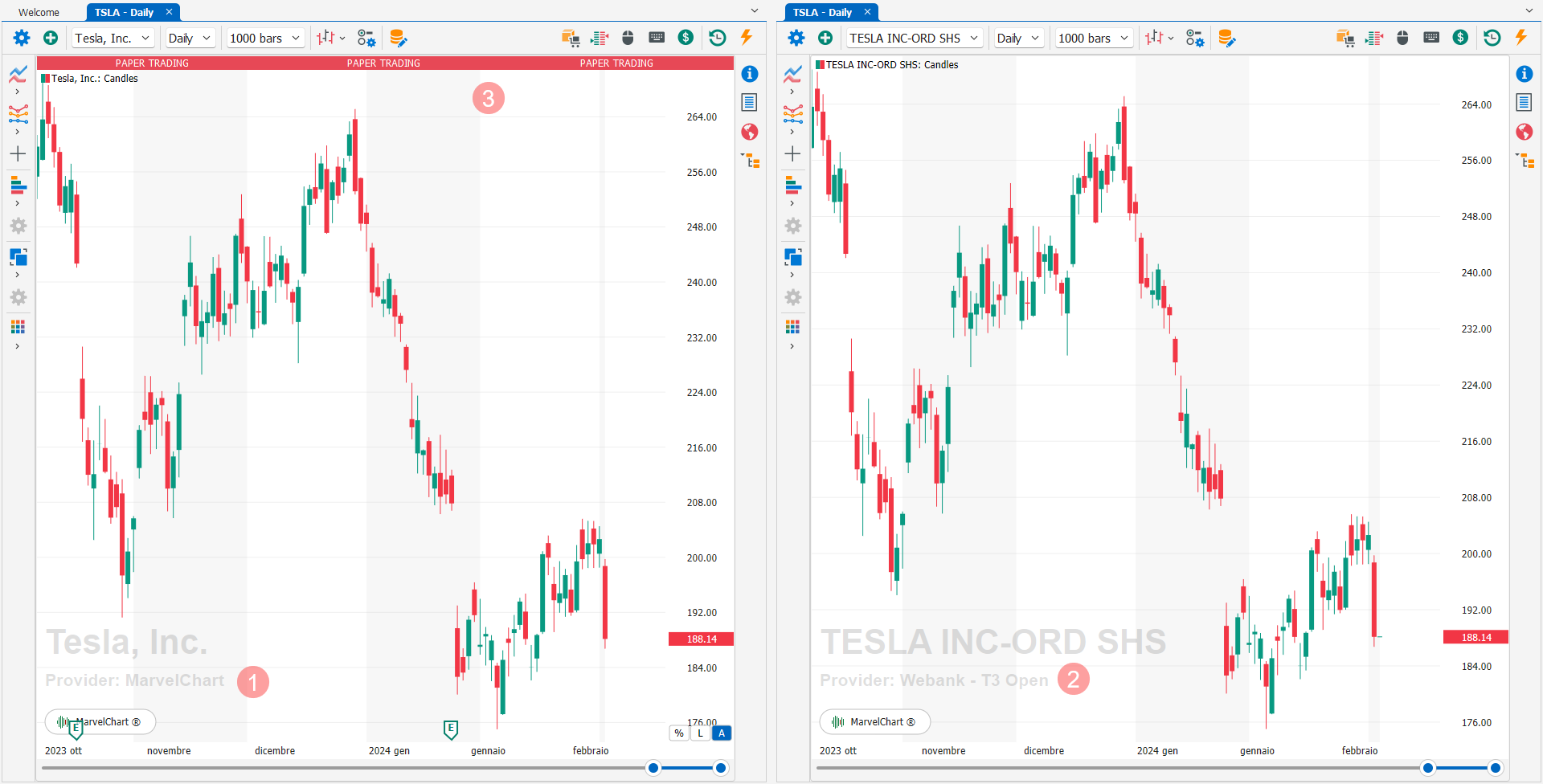Open indicator settings icon in left toolbar

point(366,38)
